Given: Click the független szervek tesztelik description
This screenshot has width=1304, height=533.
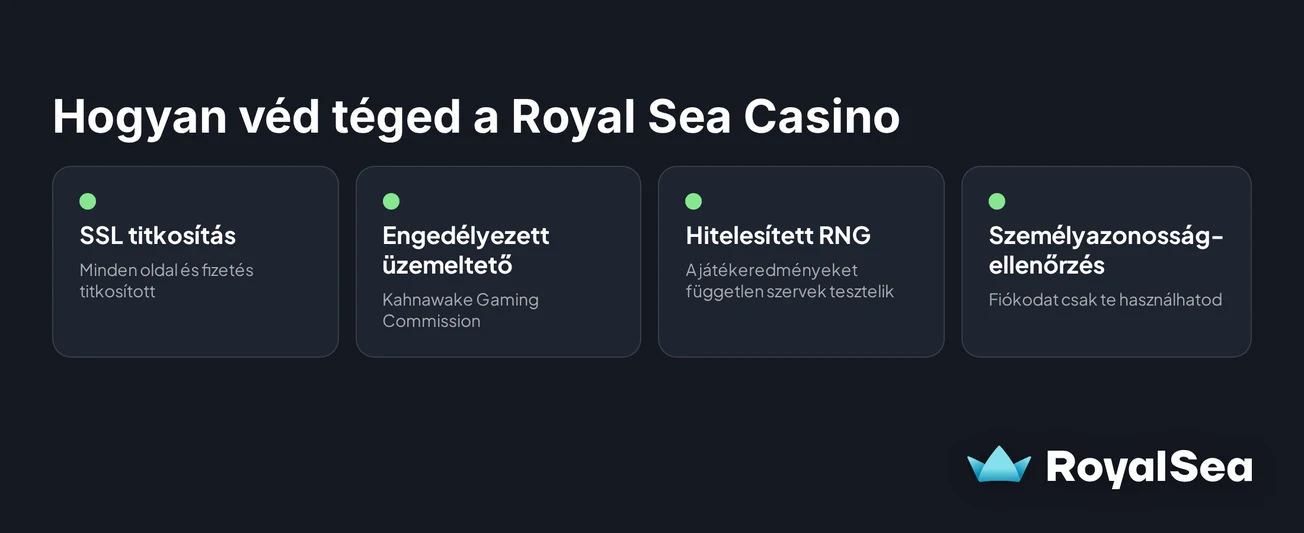Looking at the screenshot, I should click(x=789, y=281).
